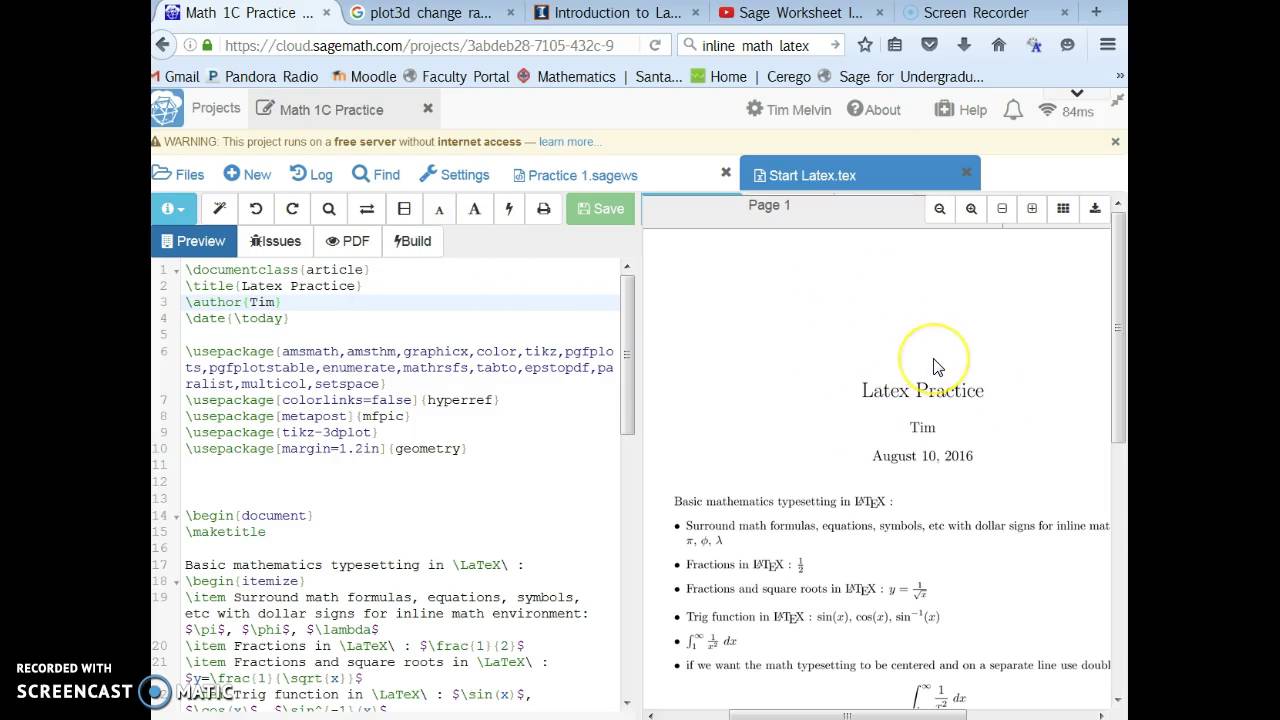Image resolution: width=1280 pixels, height=720 pixels.
Task: Open the Pocket icon in browser toolbar
Action: pyautogui.click(x=929, y=45)
